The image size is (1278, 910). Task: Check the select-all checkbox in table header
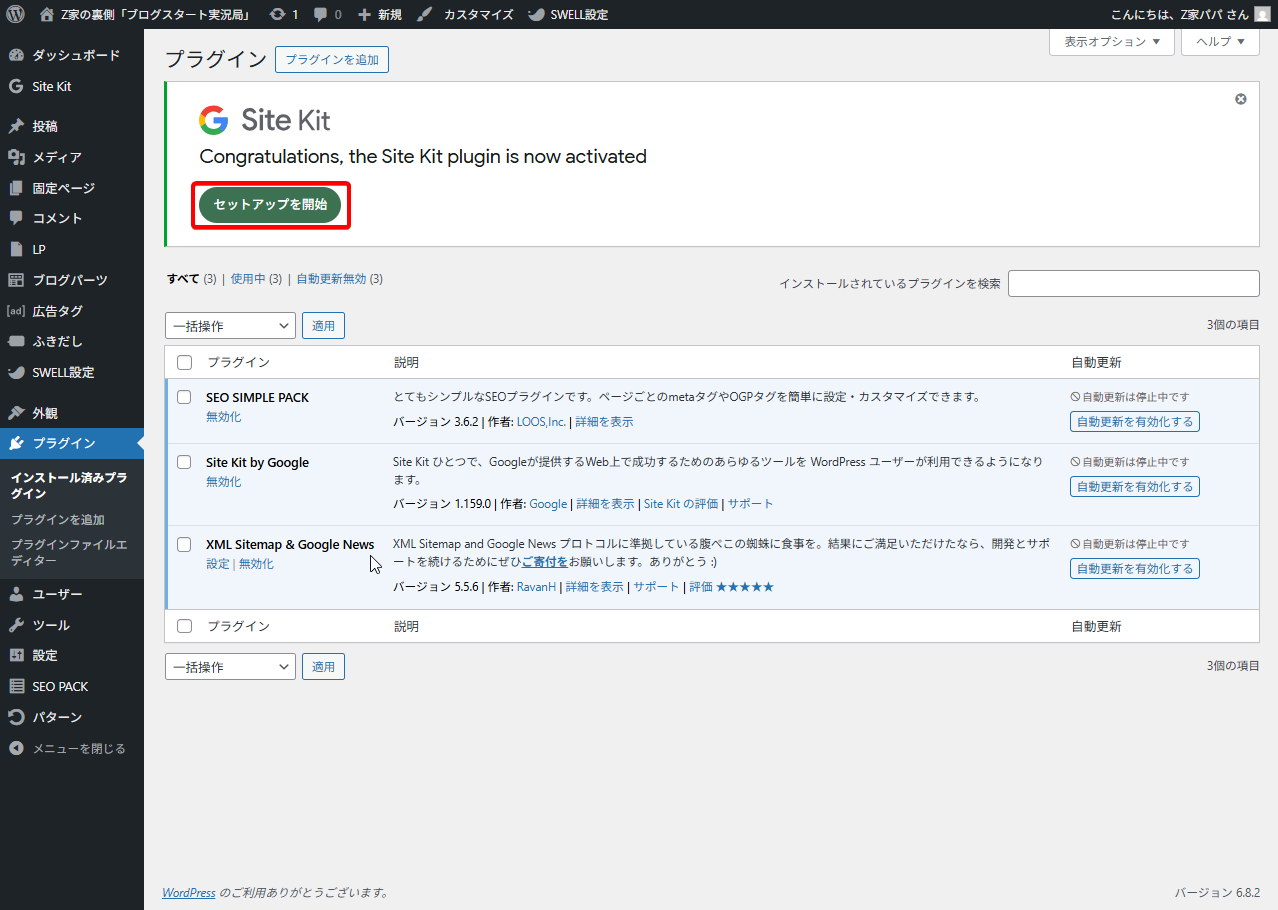point(184,362)
